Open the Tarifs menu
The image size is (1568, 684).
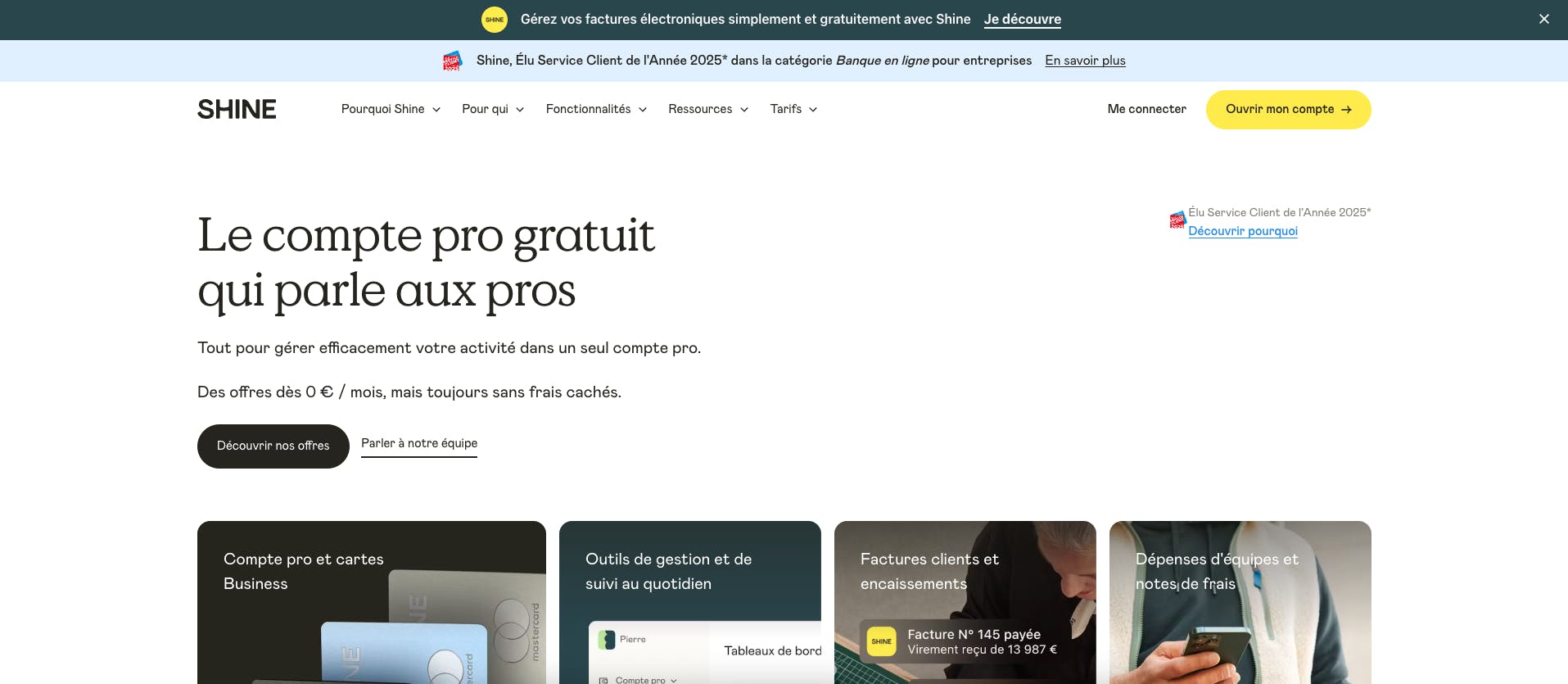coord(793,109)
